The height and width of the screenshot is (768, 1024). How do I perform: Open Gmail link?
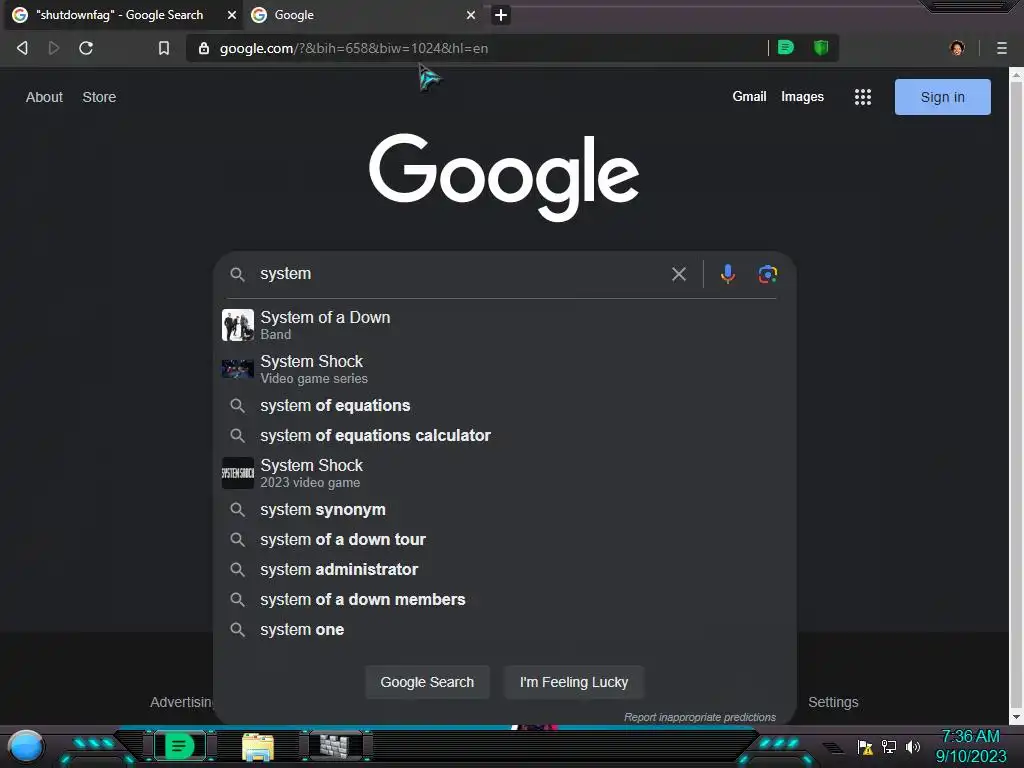pos(749,97)
